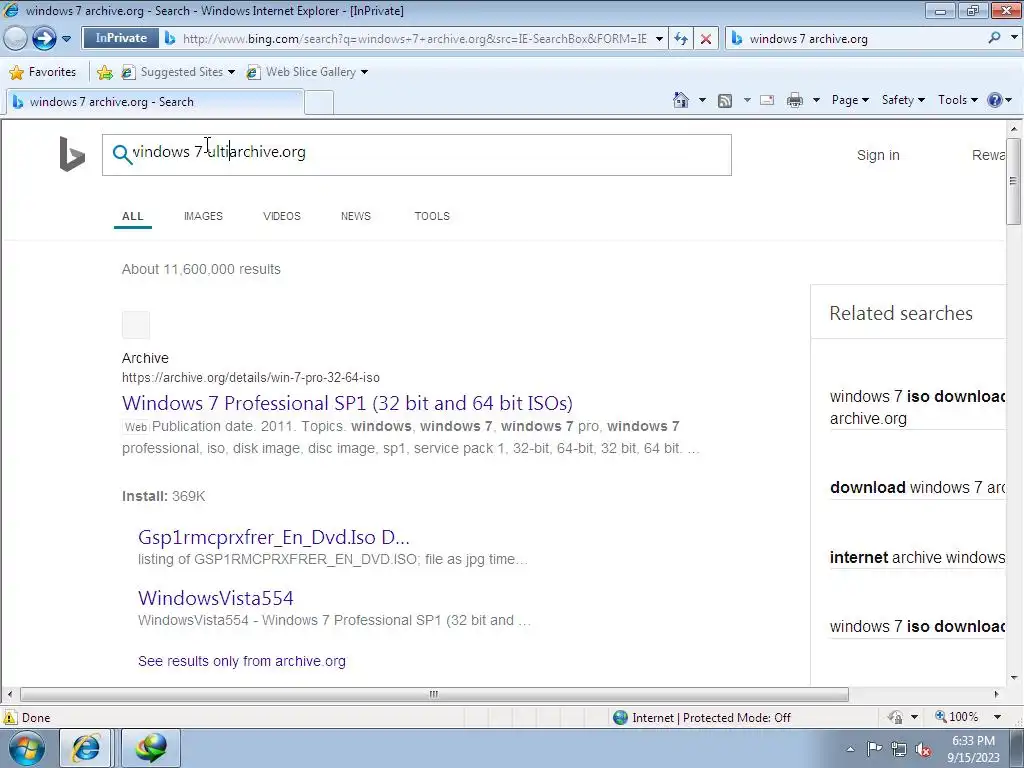Open the WindowsVista554 sub-link

(x=216, y=598)
